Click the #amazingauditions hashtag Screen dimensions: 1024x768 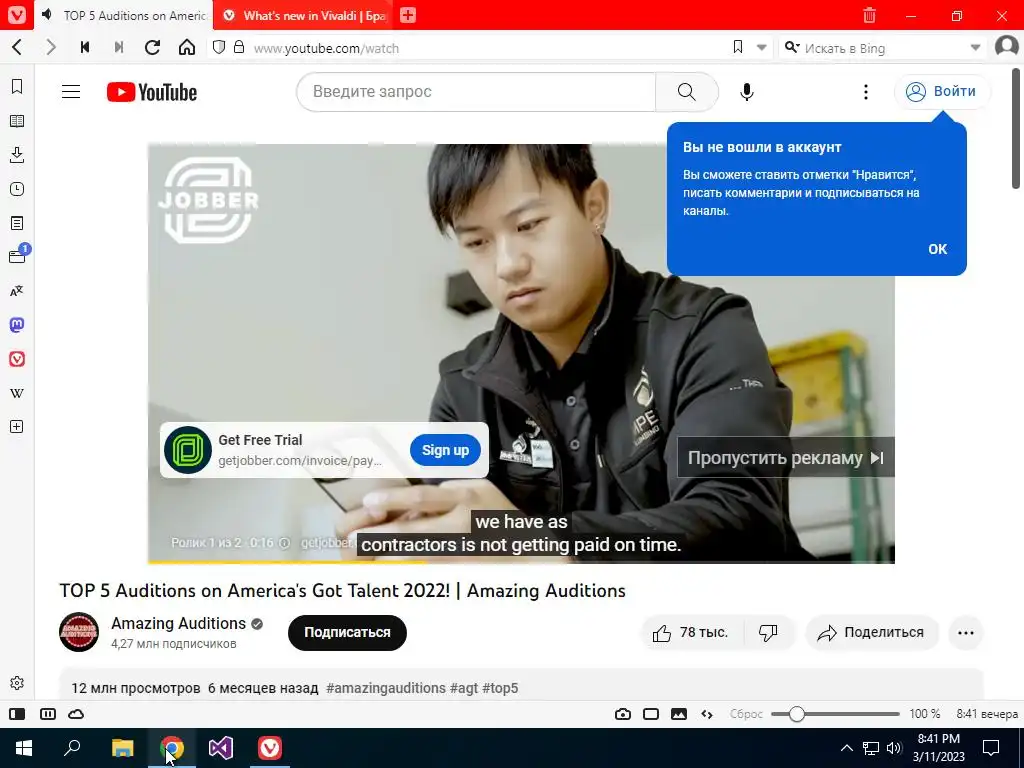385,688
